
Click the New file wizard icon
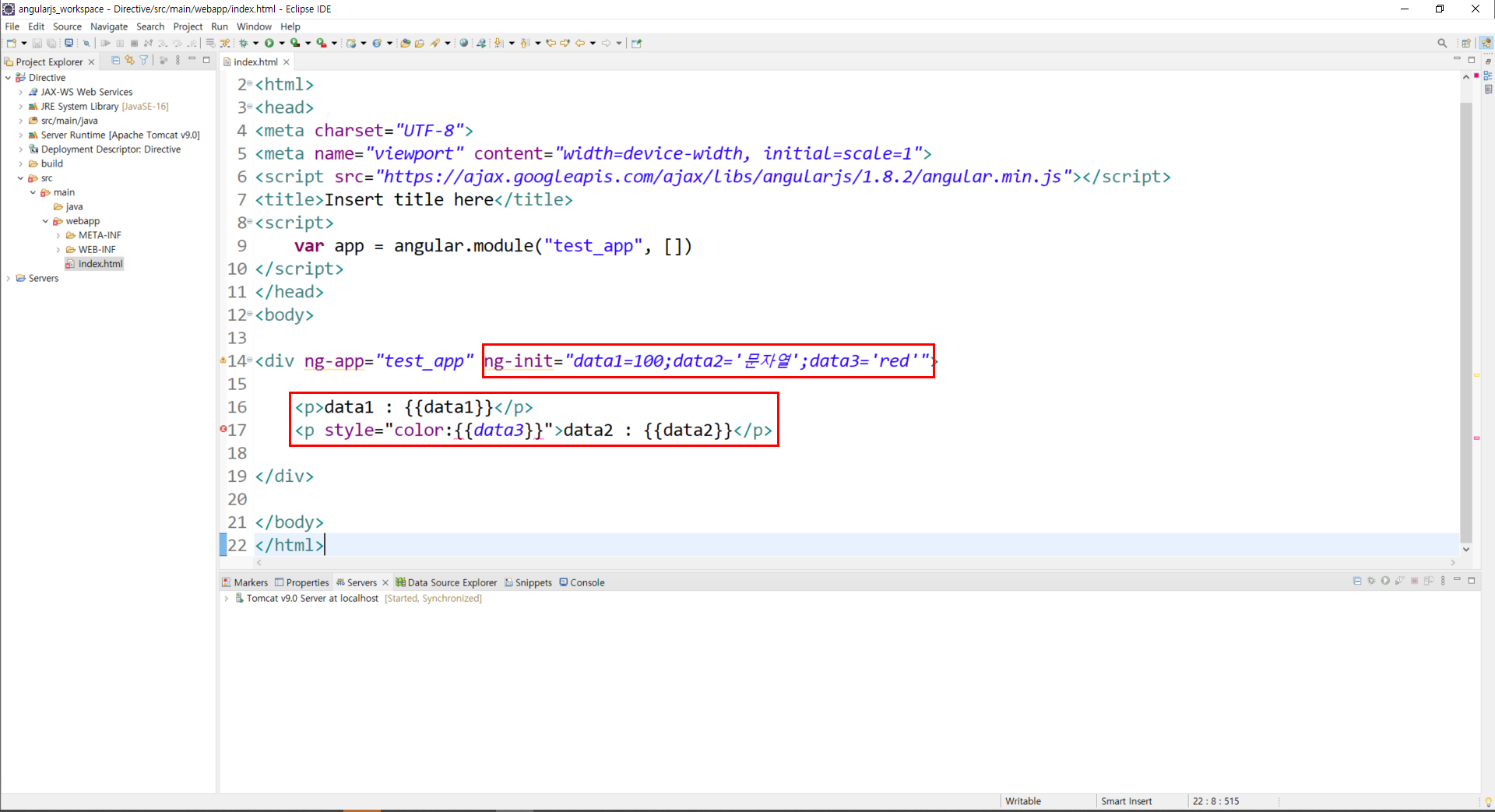tap(12, 44)
